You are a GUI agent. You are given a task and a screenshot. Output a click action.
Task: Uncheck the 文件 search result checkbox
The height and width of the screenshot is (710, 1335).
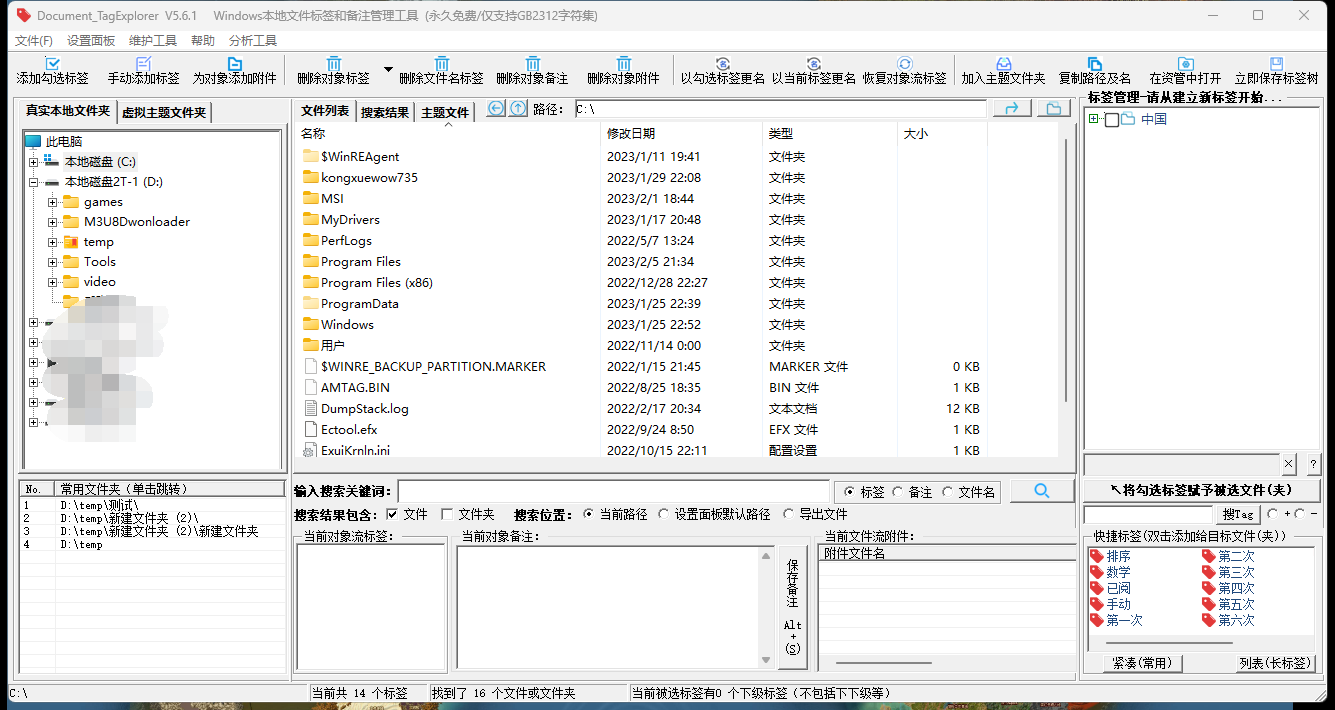392,514
